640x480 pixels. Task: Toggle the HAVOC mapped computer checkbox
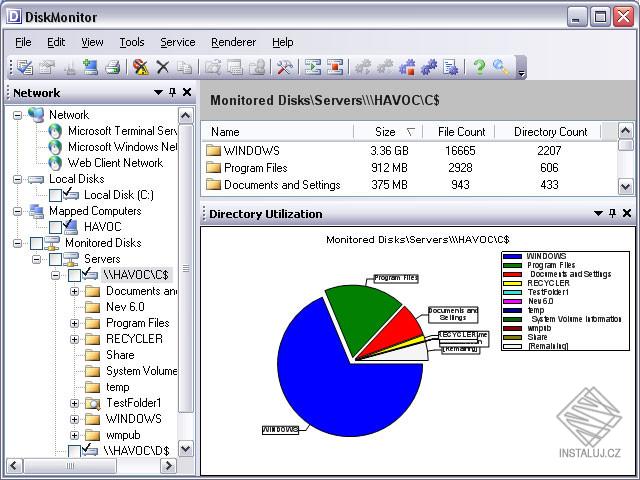point(55,227)
